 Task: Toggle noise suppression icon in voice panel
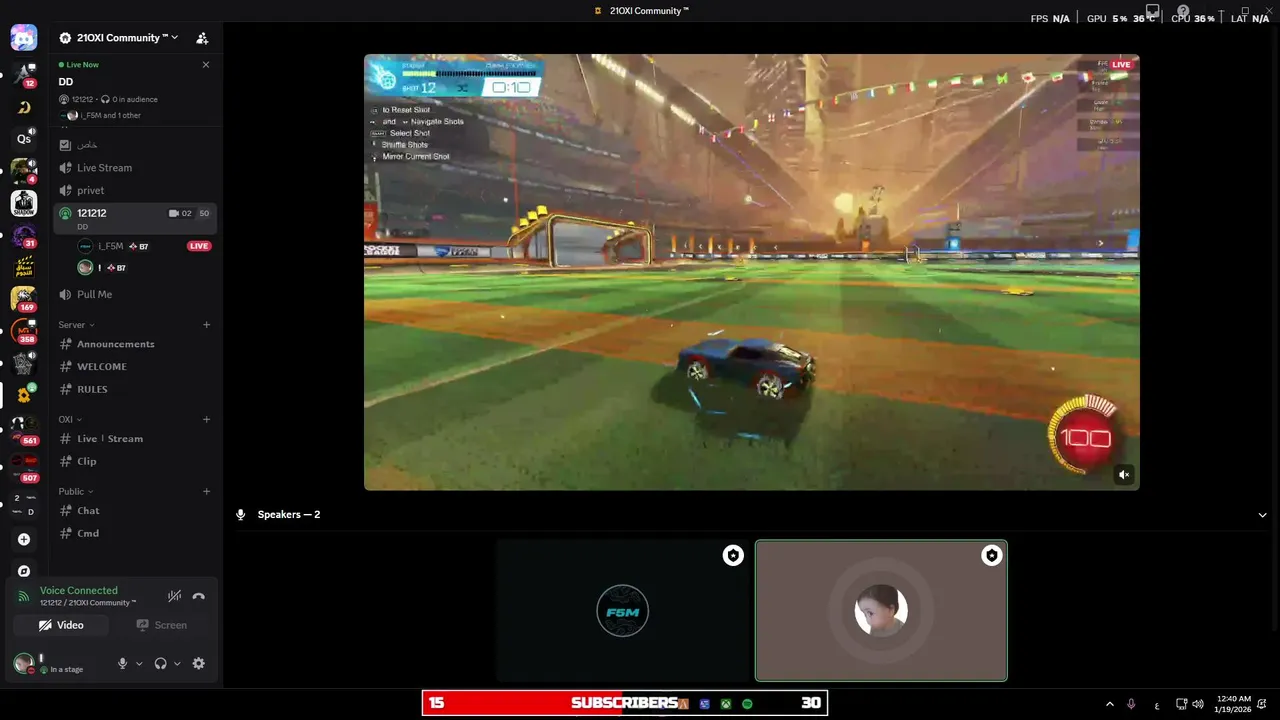(x=174, y=596)
